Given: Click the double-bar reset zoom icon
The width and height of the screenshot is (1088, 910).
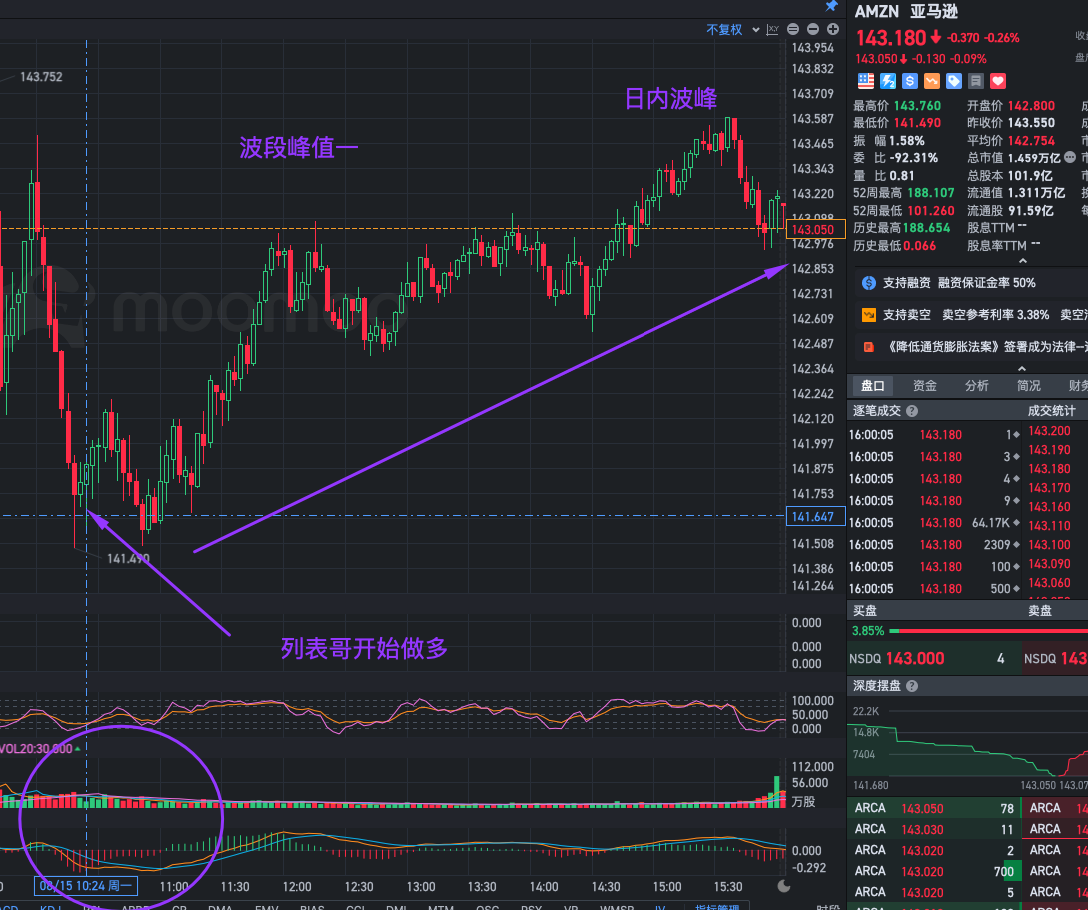Looking at the screenshot, I should click(793, 29).
